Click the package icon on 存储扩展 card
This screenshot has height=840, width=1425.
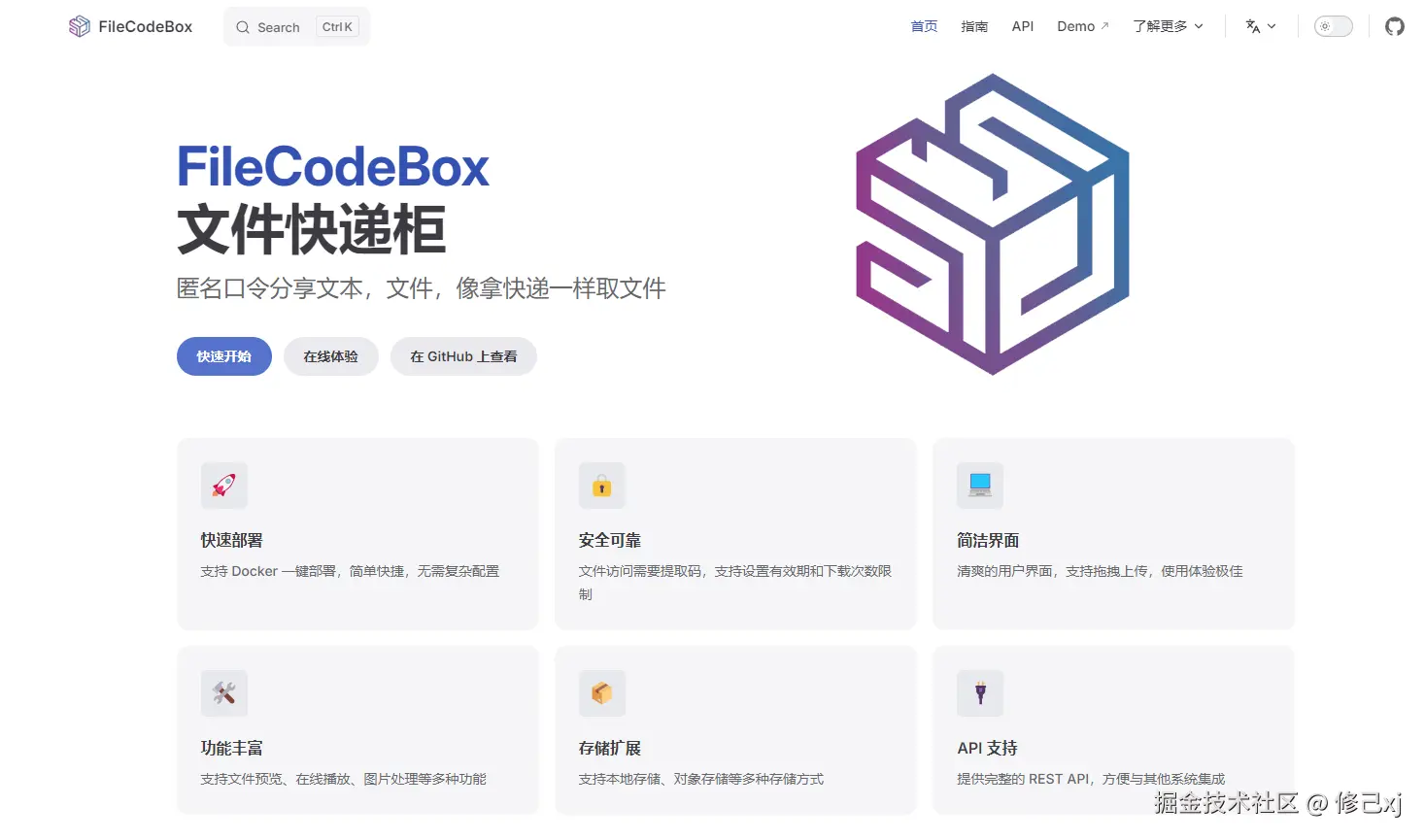pyautogui.click(x=602, y=692)
